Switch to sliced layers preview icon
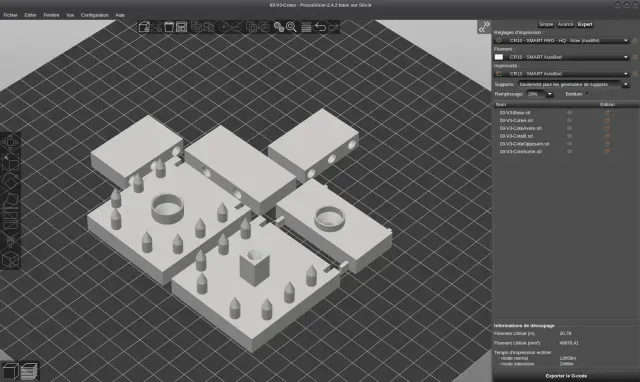The height and width of the screenshot is (382, 640). tap(29, 371)
